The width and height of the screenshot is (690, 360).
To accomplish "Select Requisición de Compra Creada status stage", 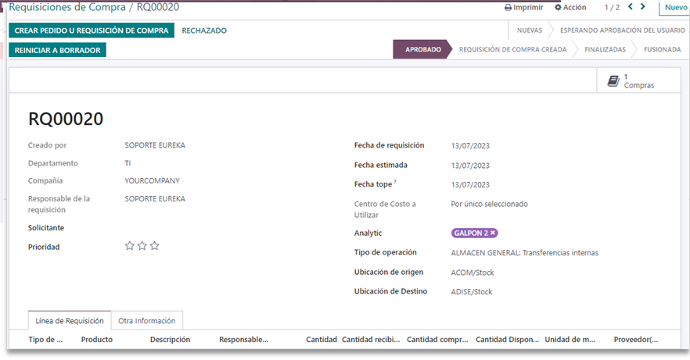I will pos(513,50).
